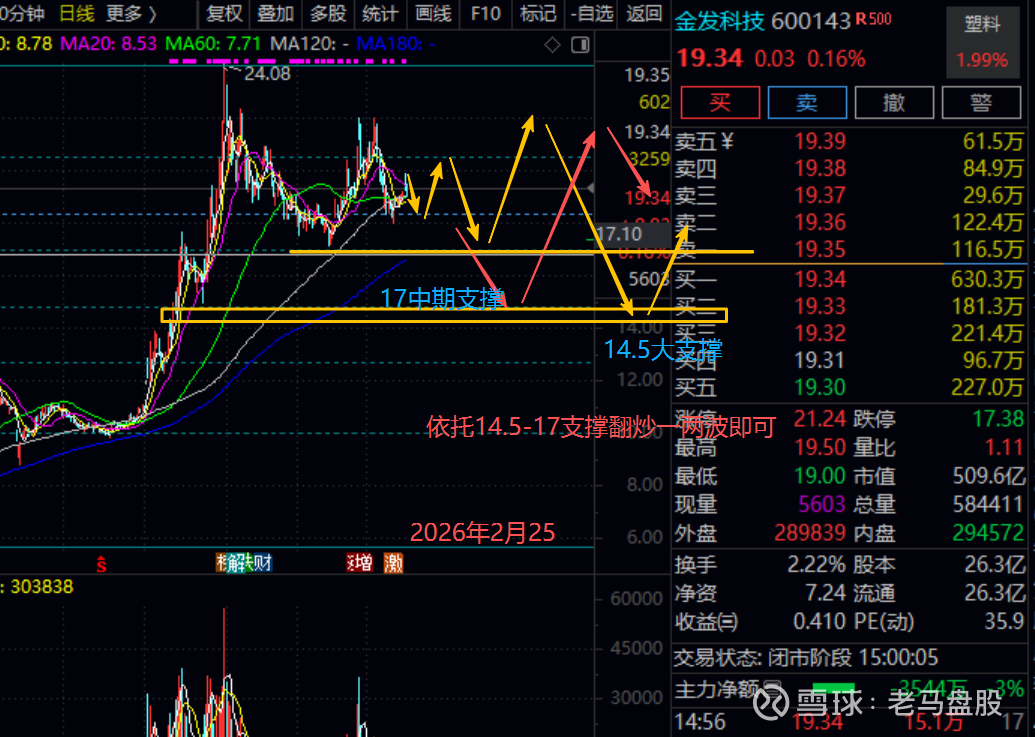Activate the 画线 drawing tools
Viewport: 1035px width, 737px height.
[433, 13]
